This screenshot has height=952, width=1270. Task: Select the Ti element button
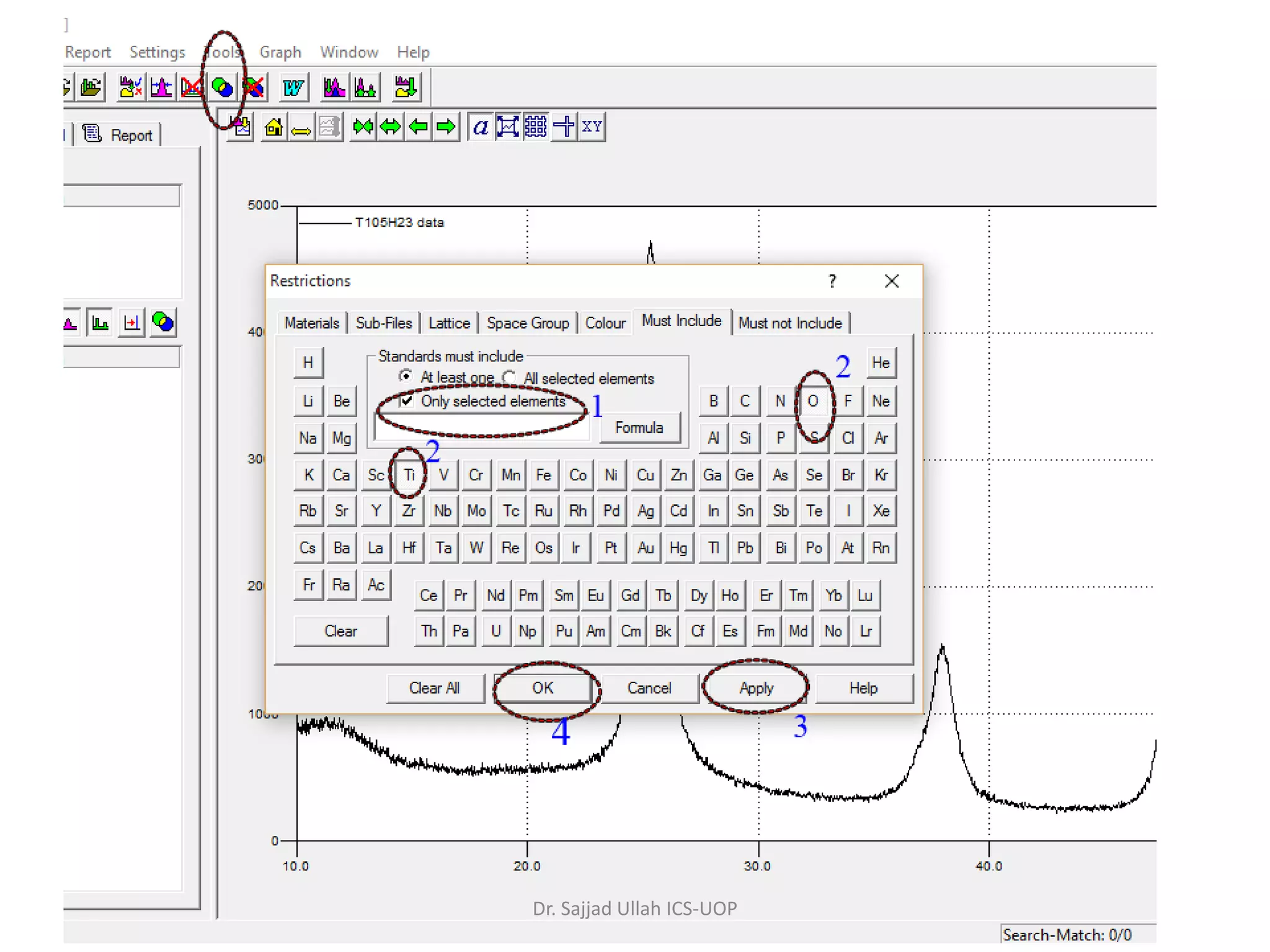point(409,475)
